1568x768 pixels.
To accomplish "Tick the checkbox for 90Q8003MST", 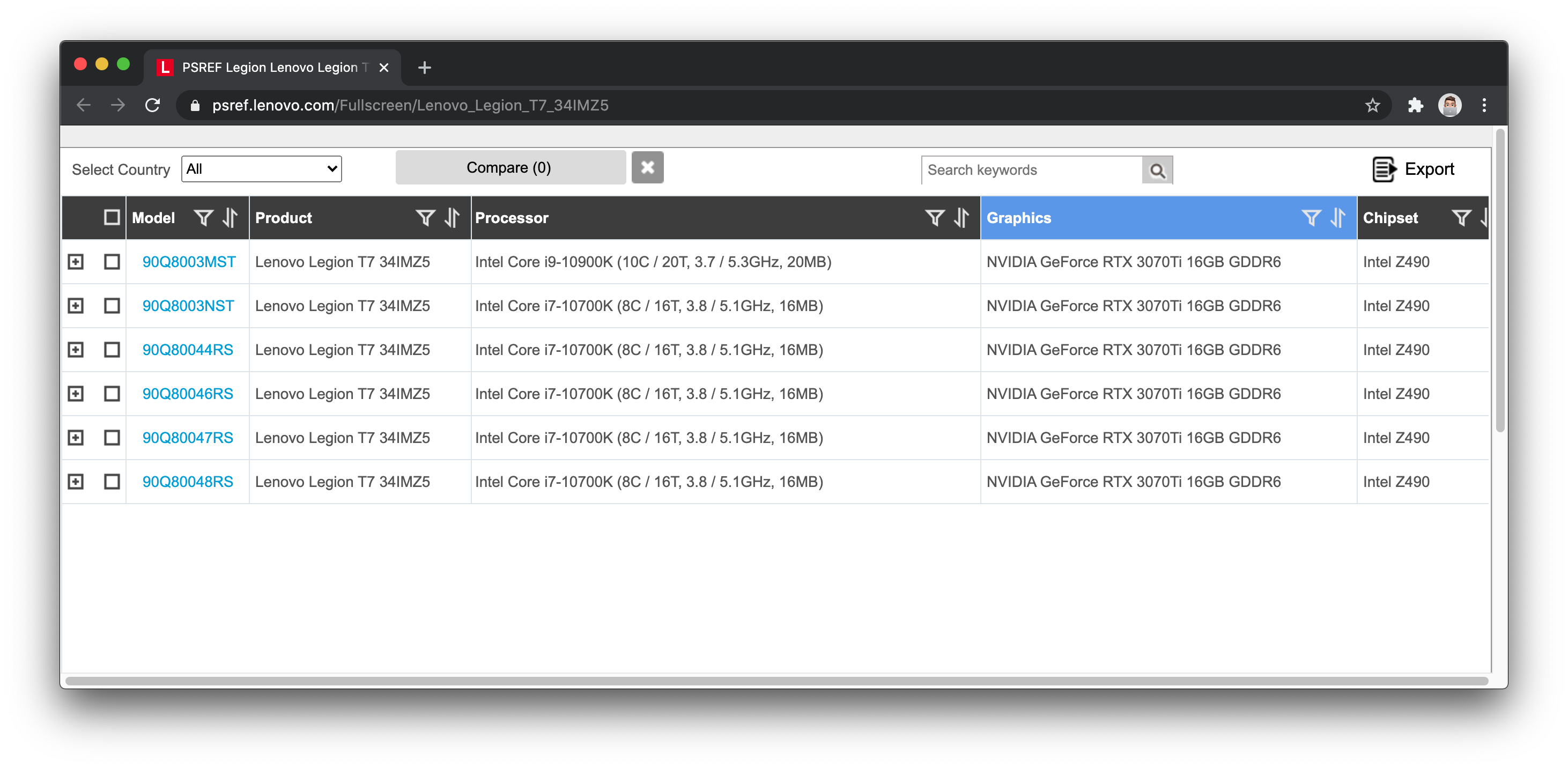I will [112, 262].
